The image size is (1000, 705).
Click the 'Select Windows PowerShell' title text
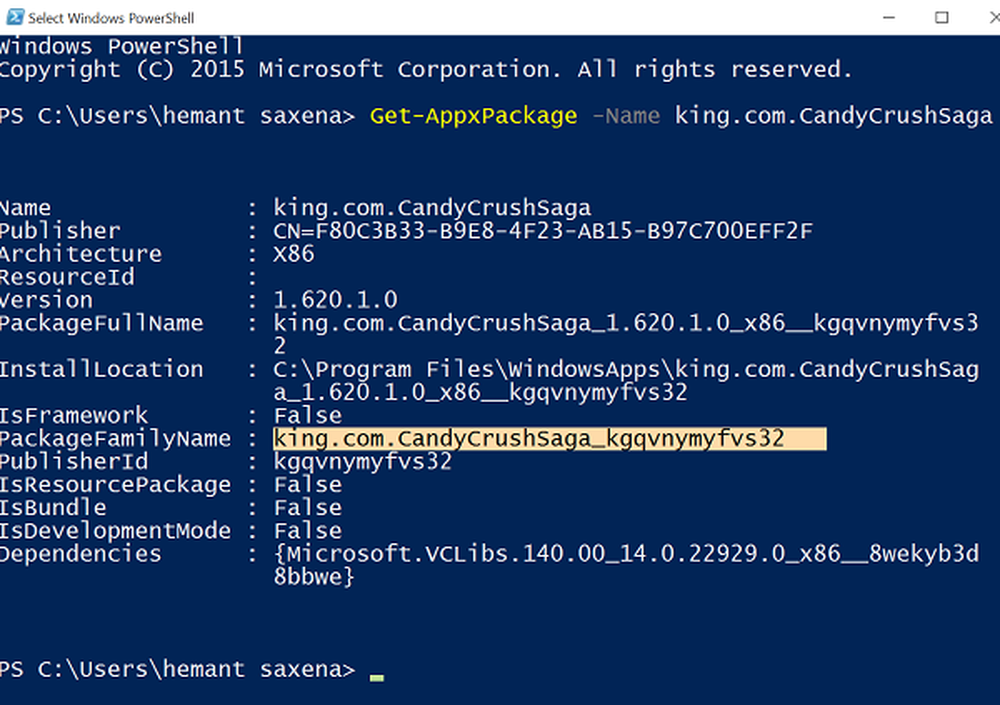(x=111, y=18)
